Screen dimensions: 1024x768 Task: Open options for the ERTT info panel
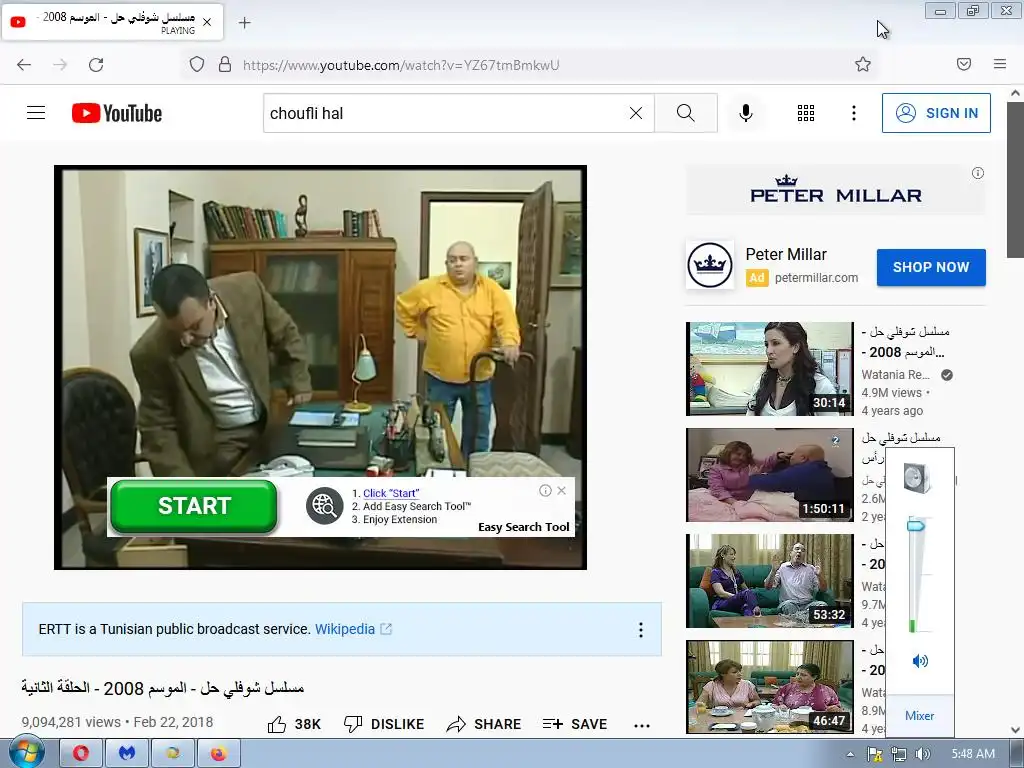pyautogui.click(x=641, y=630)
